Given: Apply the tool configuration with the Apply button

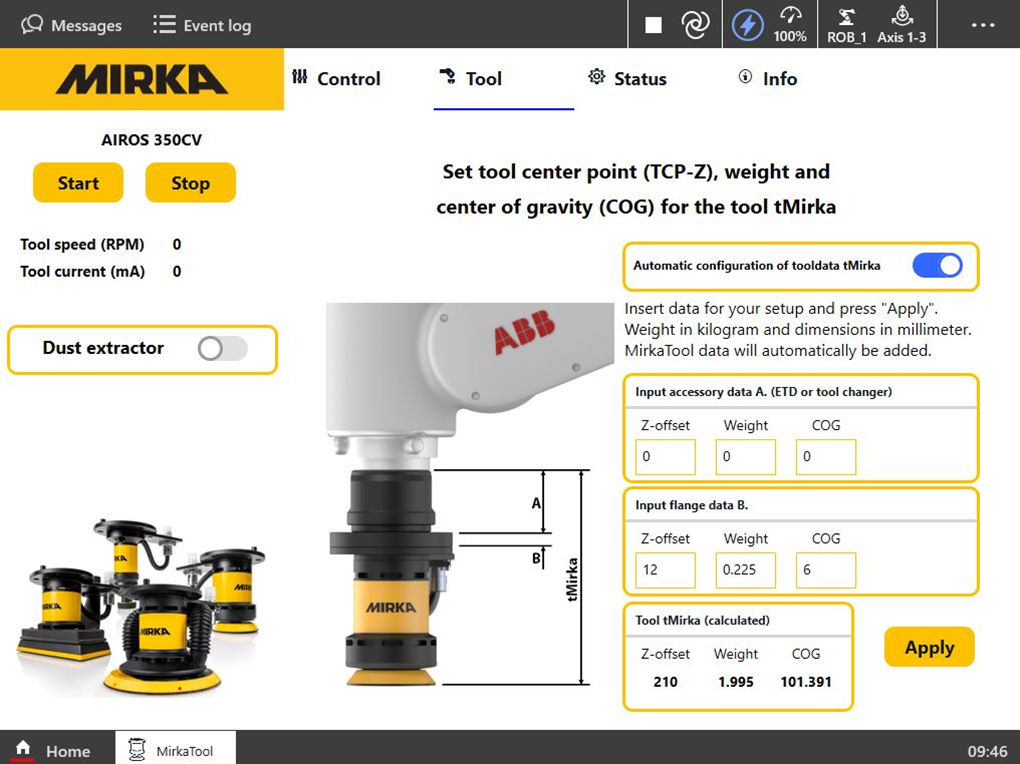Looking at the screenshot, I should pyautogui.click(x=928, y=646).
